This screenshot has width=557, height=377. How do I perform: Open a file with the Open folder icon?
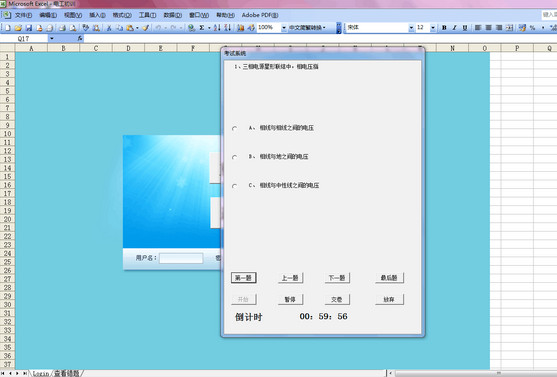tap(18, 28)
